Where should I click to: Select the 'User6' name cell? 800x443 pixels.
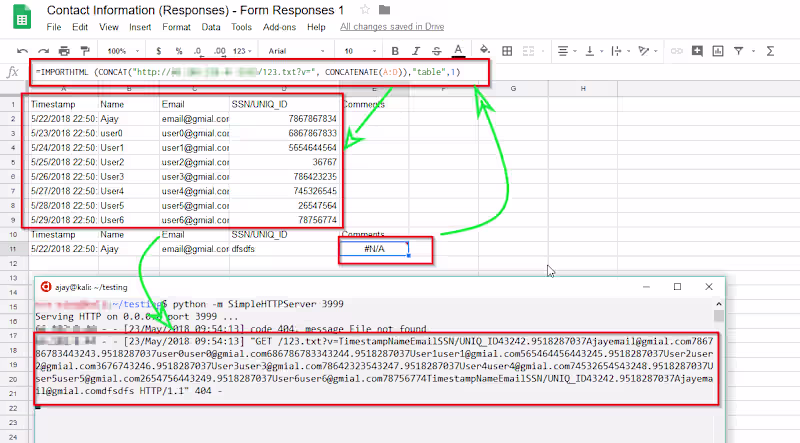(x=129, y=220)
